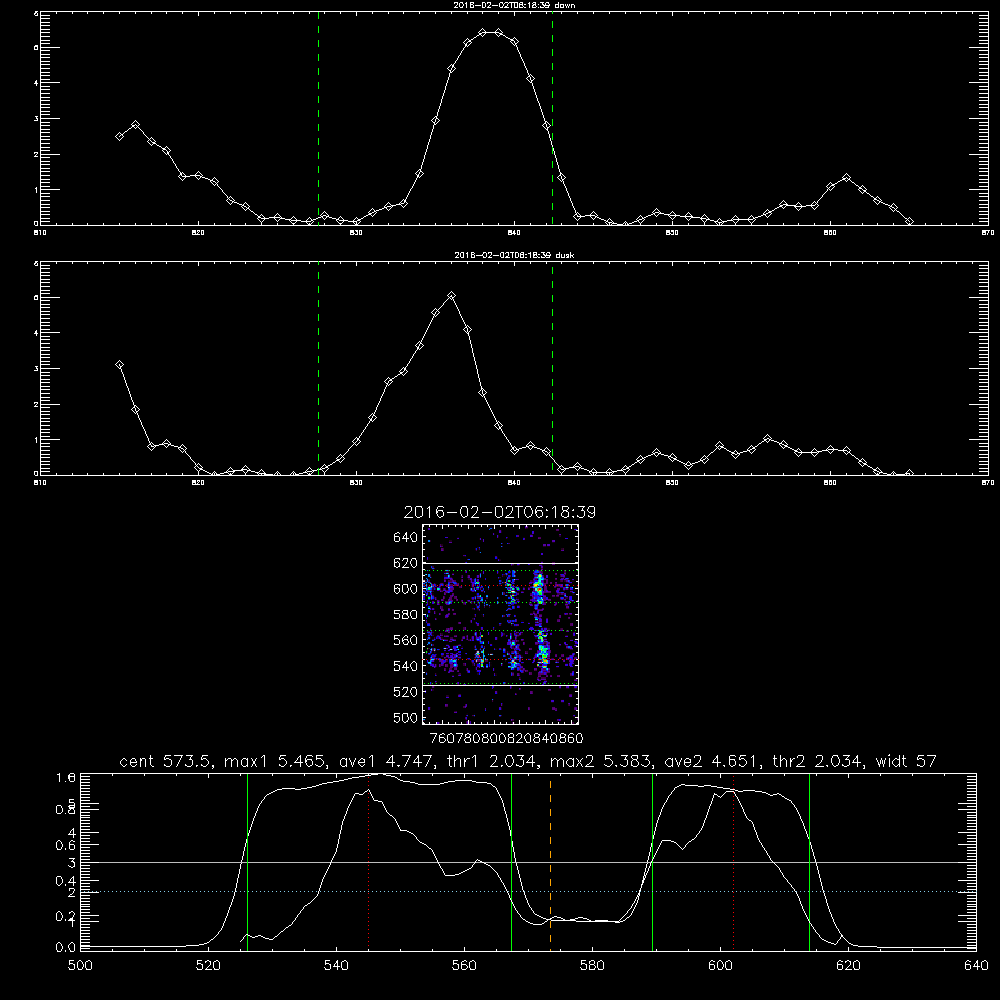Click the y-axis label '500' beside the spectrogram

point(405,718)
